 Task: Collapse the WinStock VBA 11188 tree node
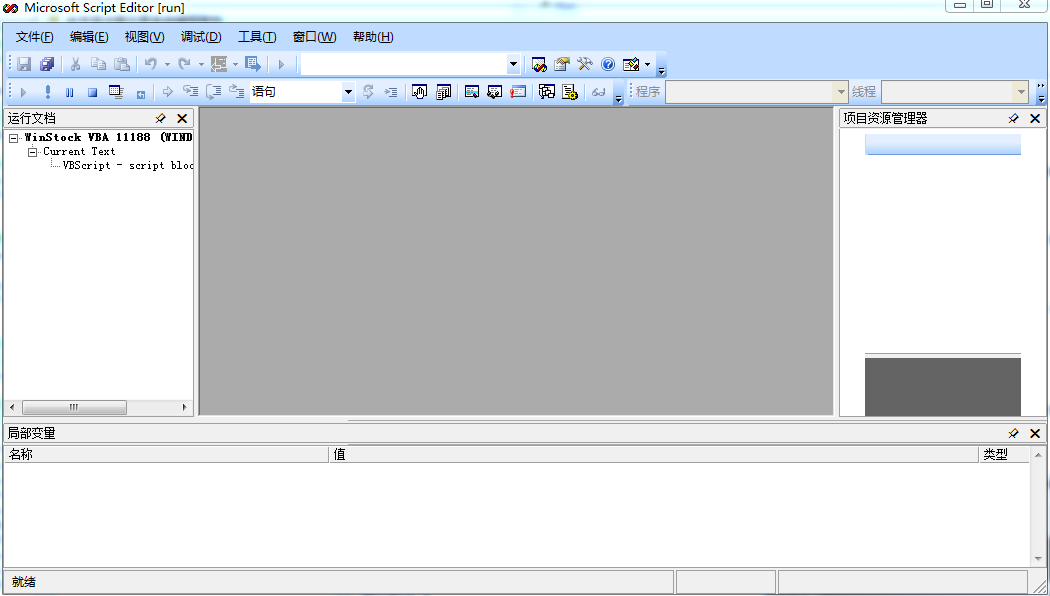[x=14, y=138]
